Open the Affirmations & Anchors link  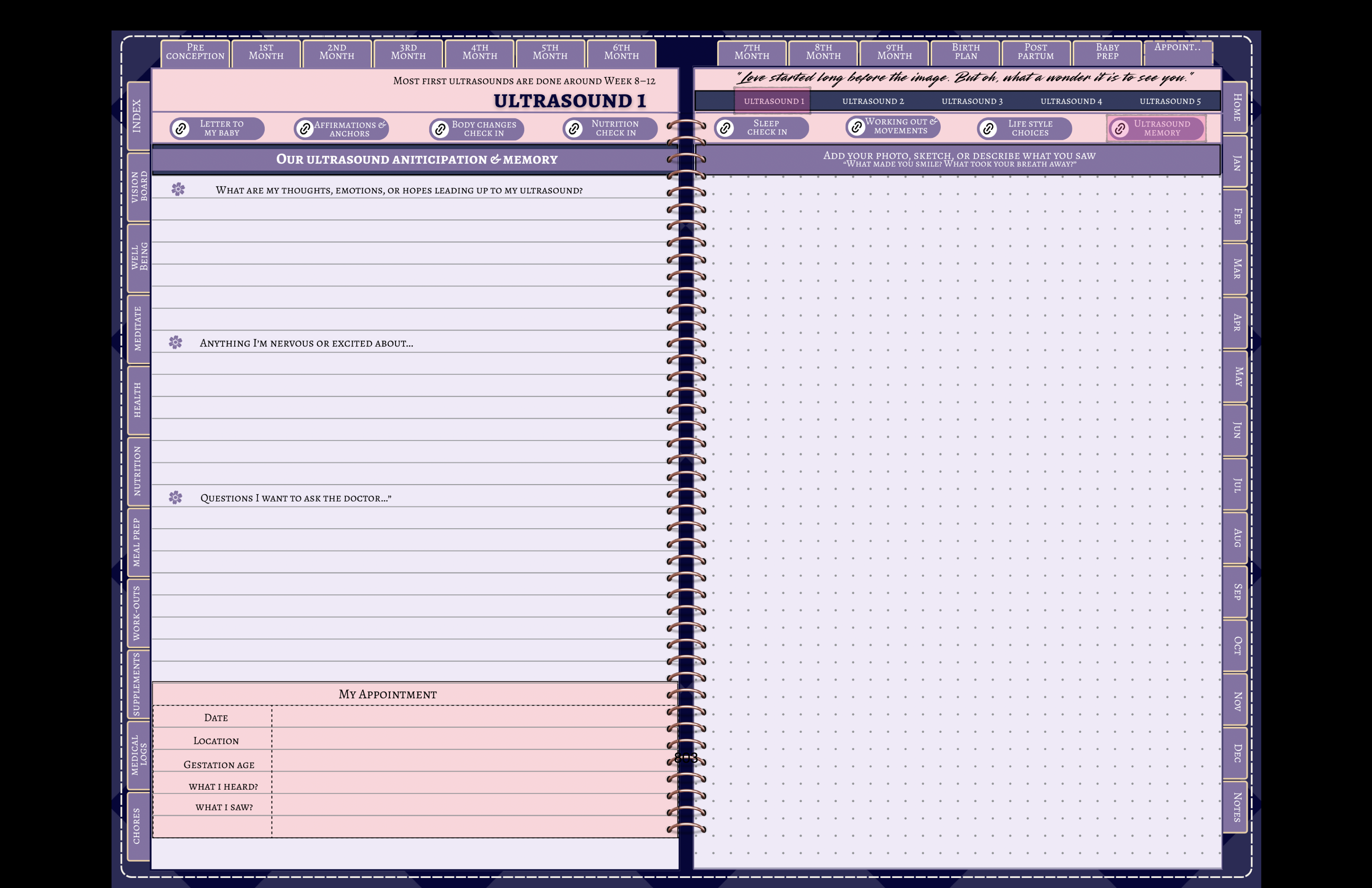pos(344,128)
